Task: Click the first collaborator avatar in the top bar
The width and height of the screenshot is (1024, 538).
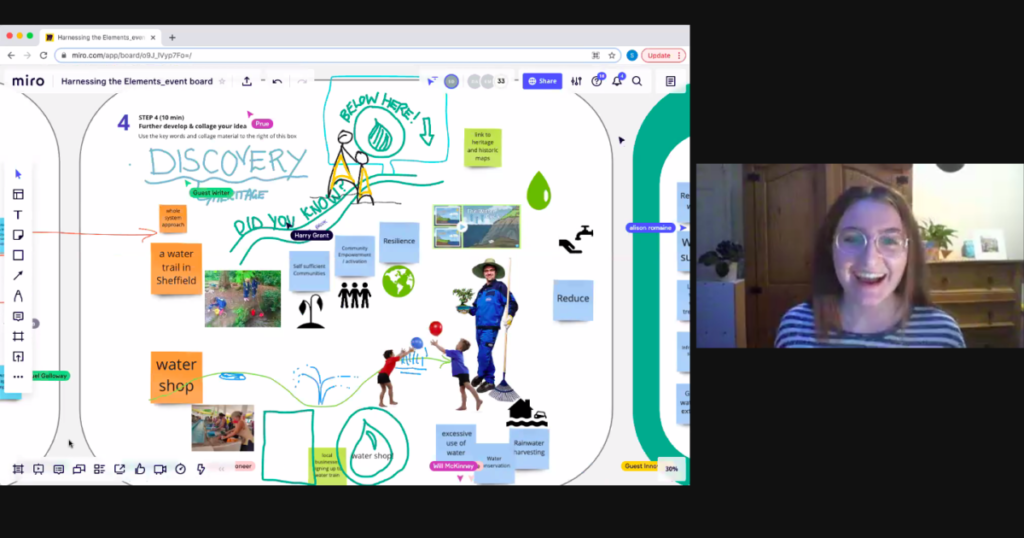Action: point(451,81)
